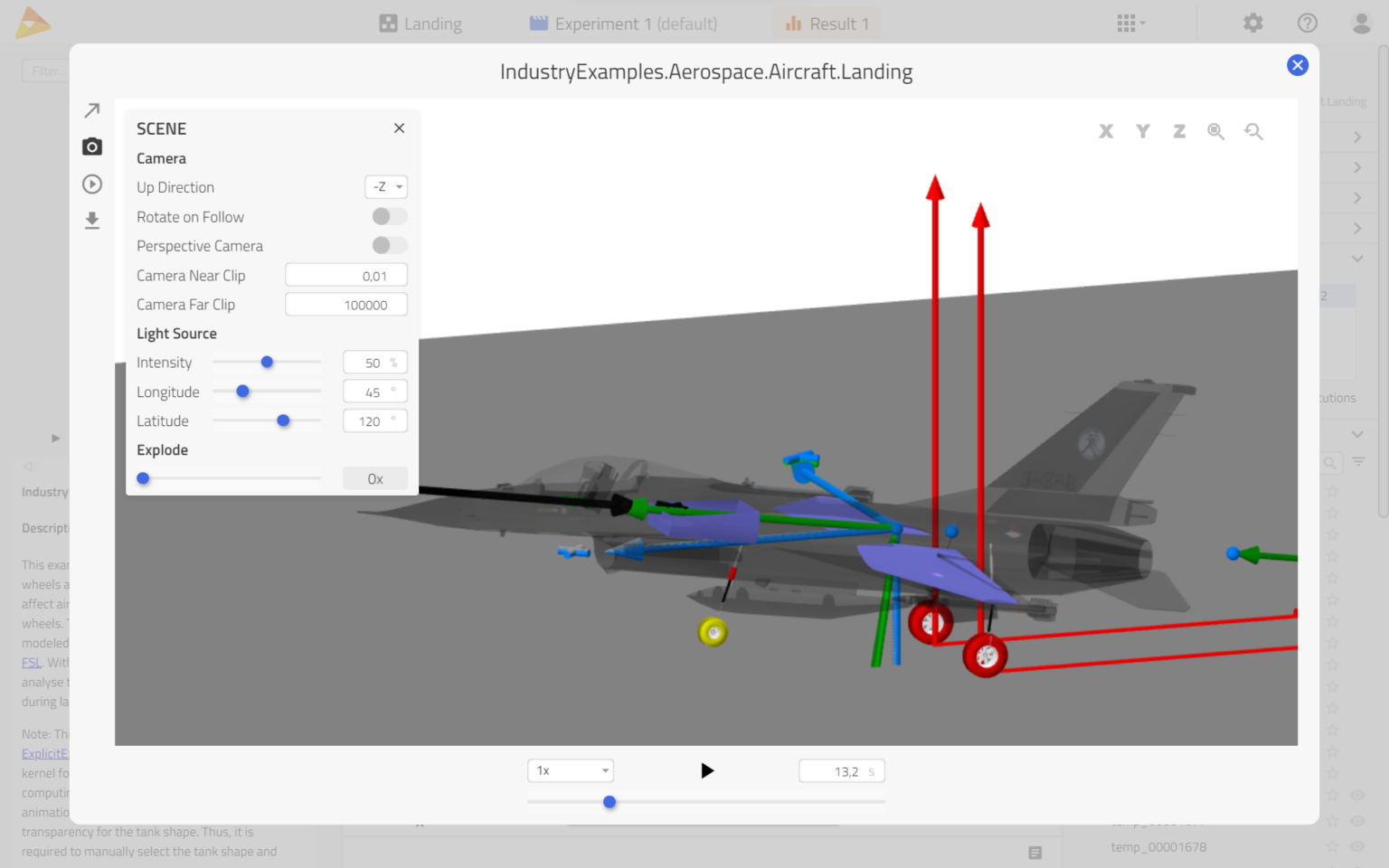Switch to the Landing tab
The image size is (1389, 868).
[420, 24]
